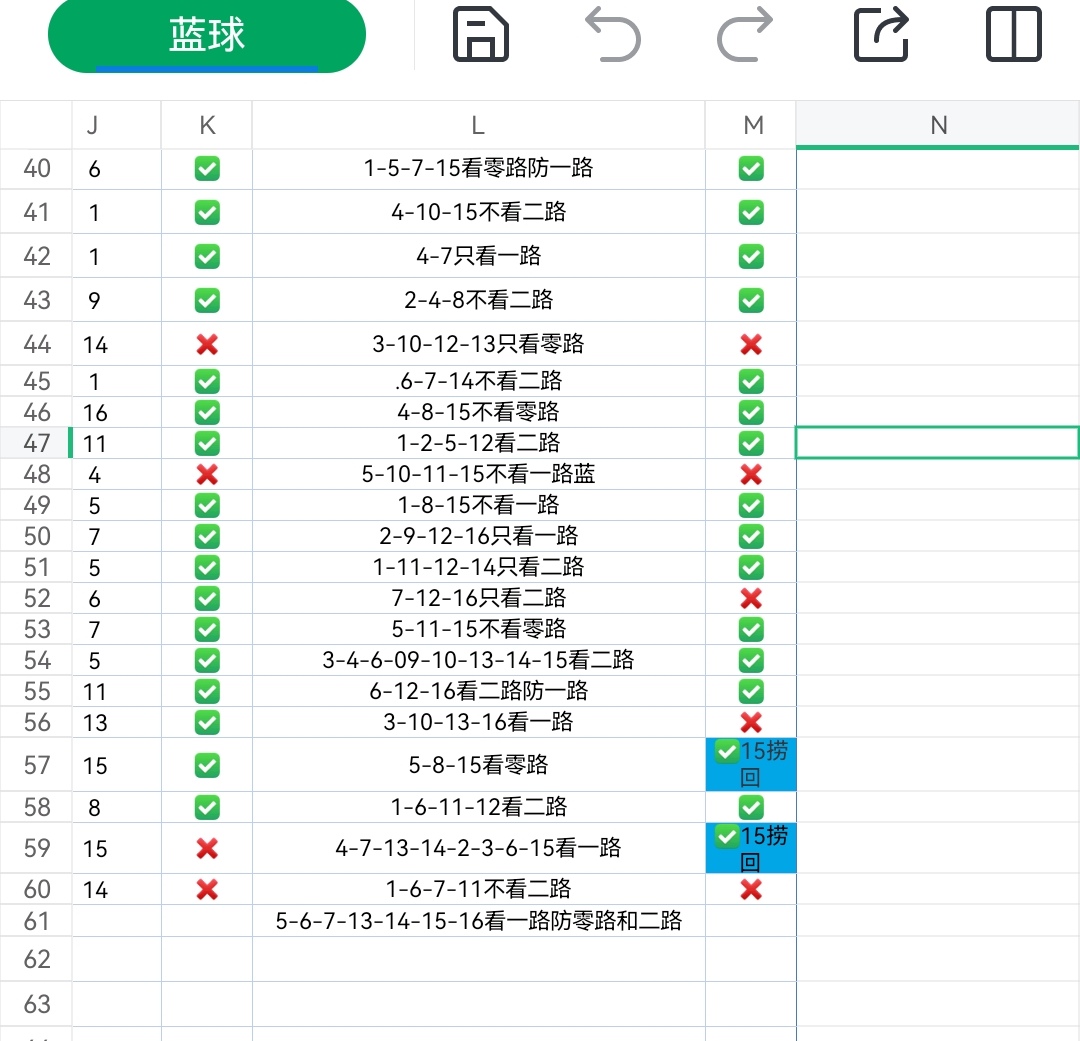Toggle the red X in cell M60

tap(751, 889)
